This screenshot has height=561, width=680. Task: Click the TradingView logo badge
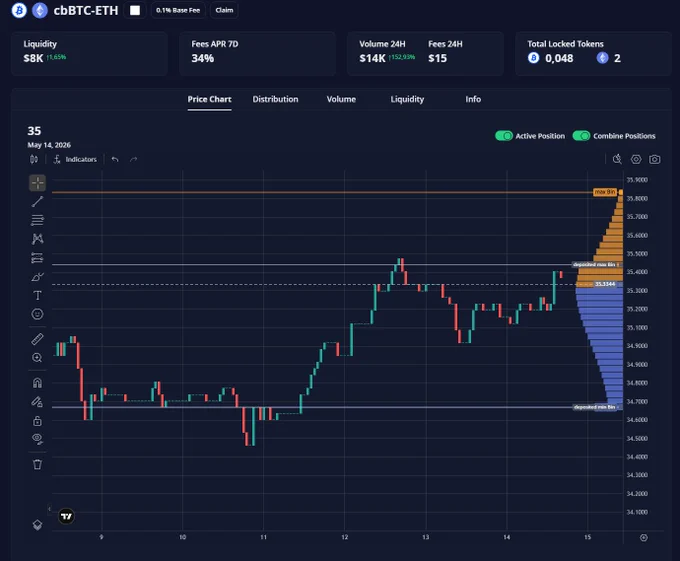66,516
